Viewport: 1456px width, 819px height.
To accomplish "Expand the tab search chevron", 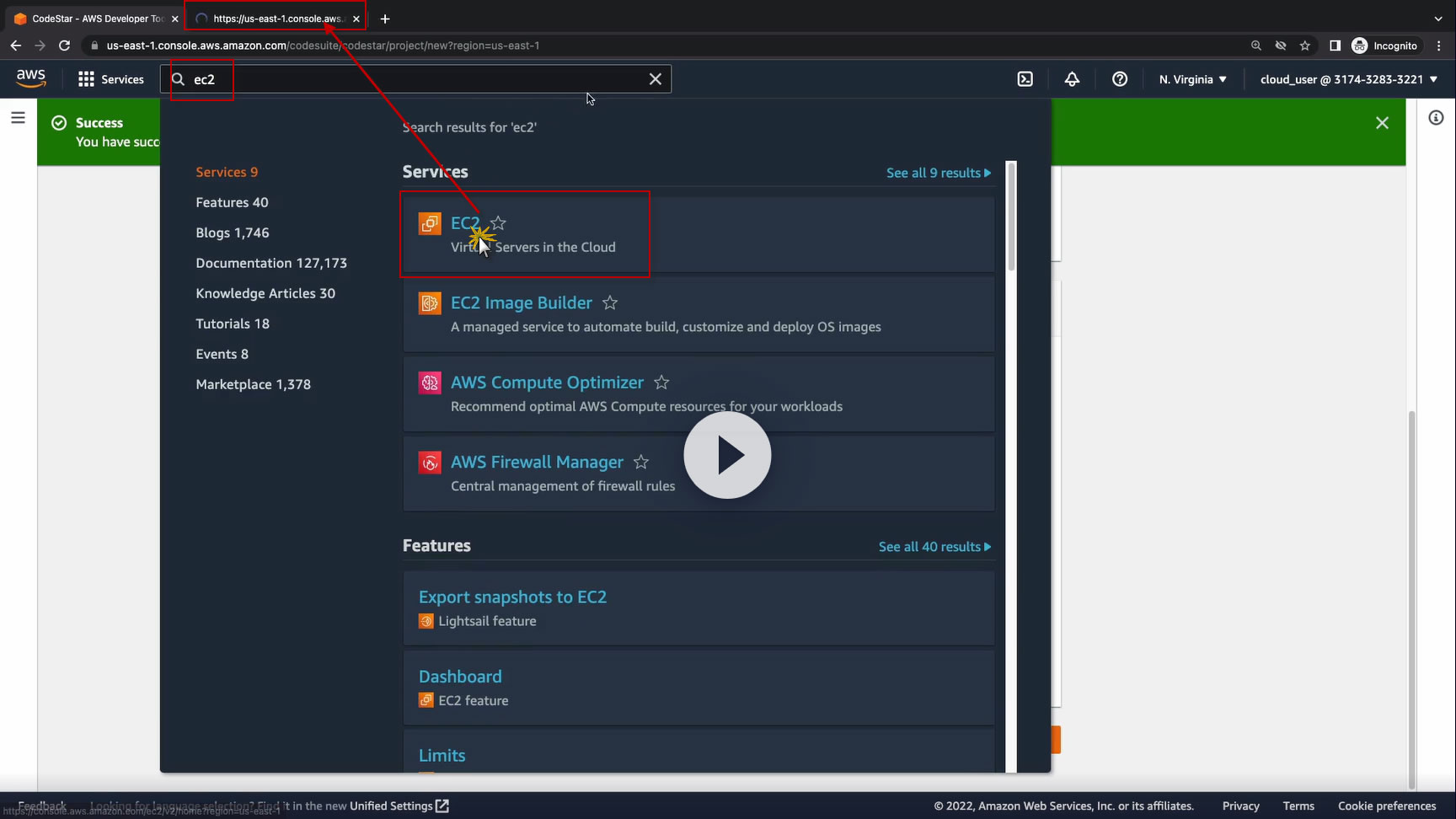I will (1437, 19).
